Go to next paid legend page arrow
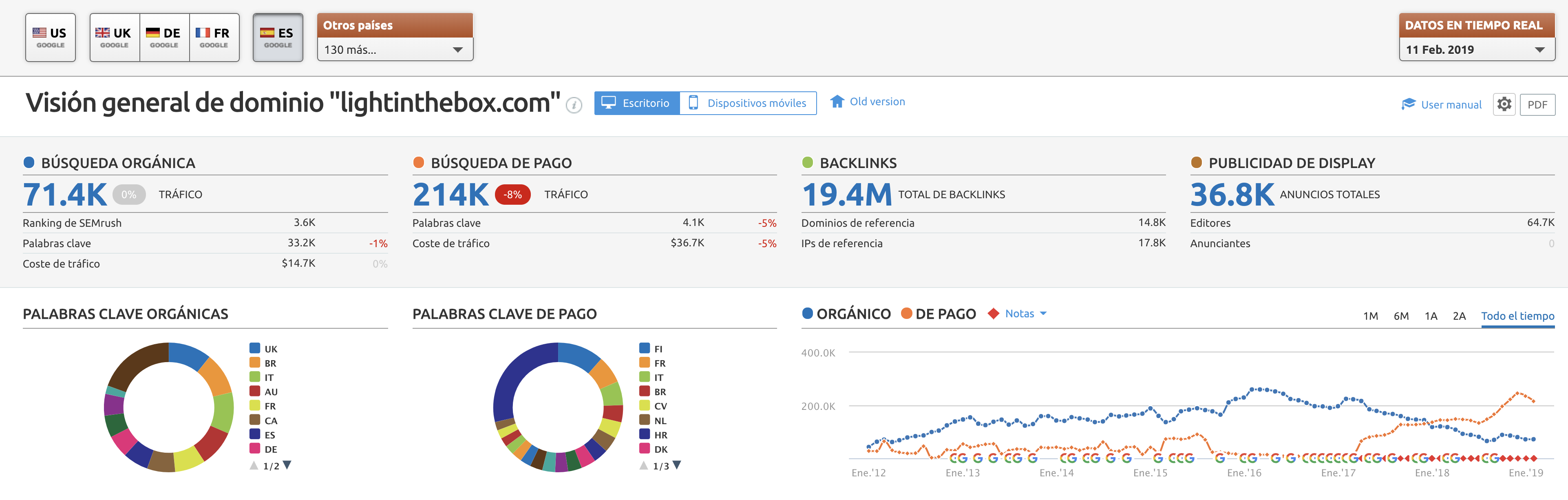1568x500 pixels. point(677,465)
